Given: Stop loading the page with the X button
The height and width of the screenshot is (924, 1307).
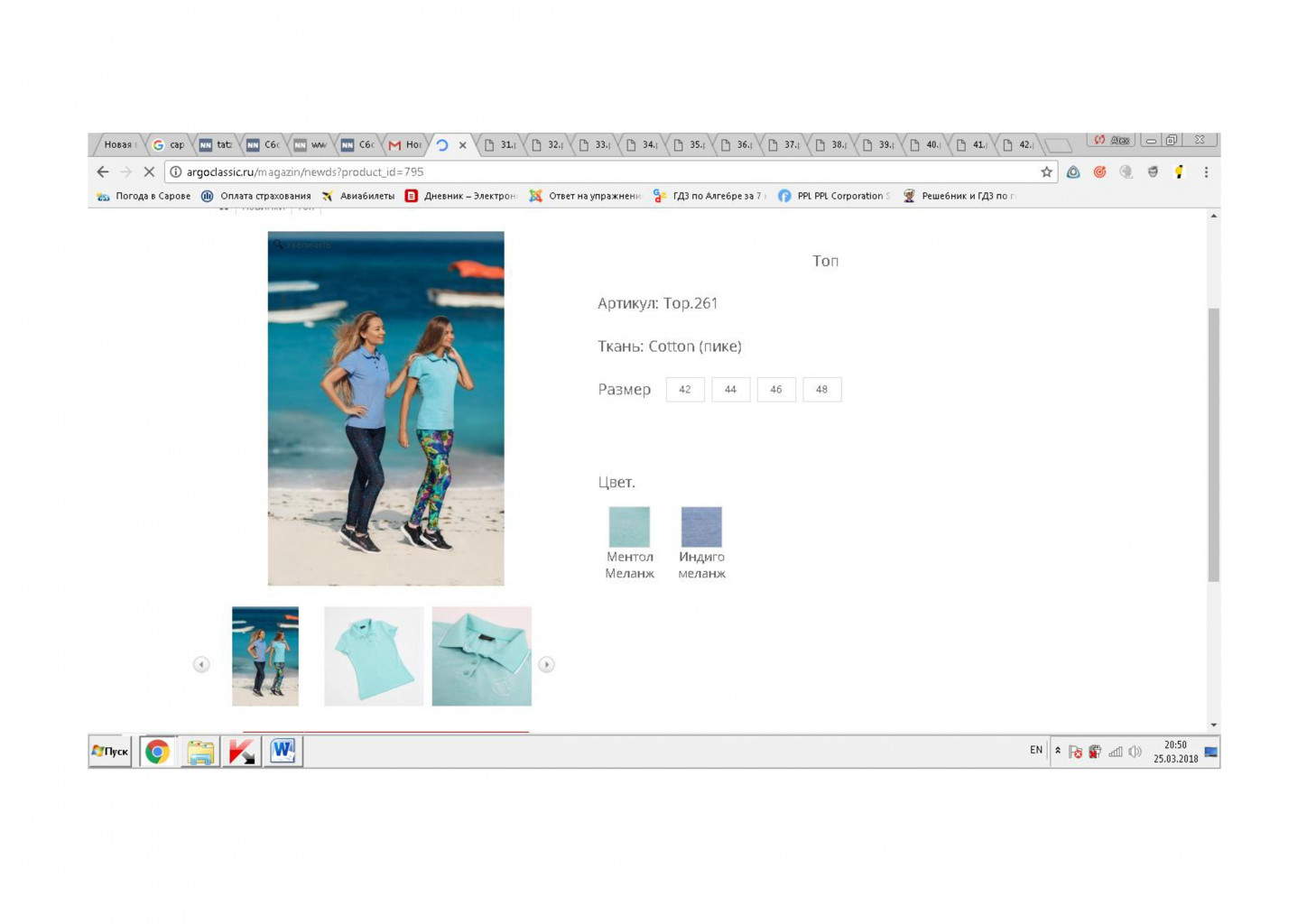Looking at the screenshot, I should (150, 171).
